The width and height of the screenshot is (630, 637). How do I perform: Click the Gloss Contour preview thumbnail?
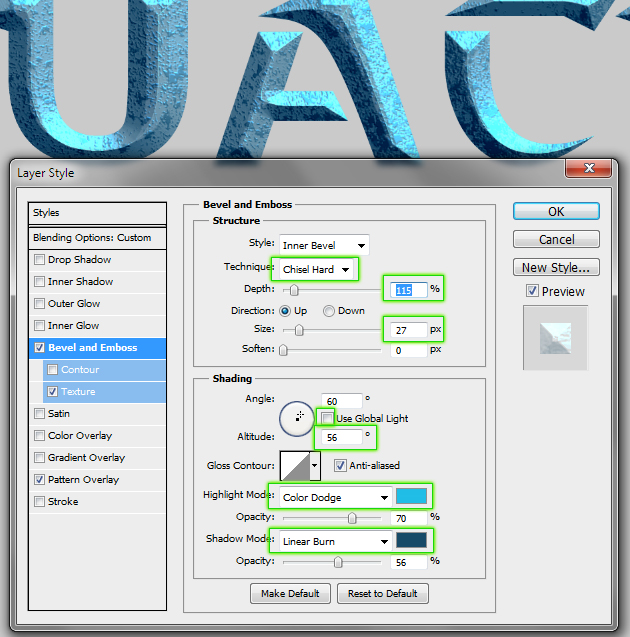tap(295, 465)
